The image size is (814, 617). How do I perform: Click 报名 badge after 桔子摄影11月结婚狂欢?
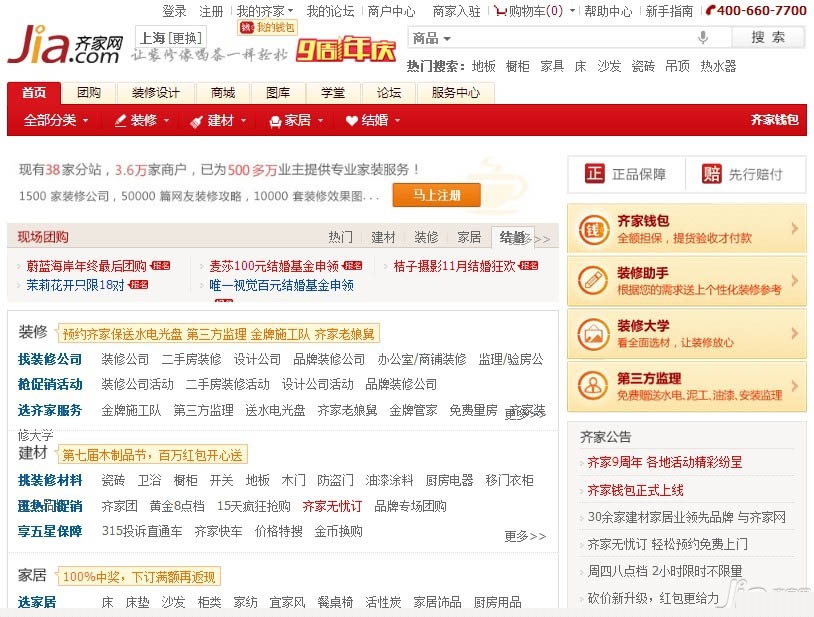click(528, 266)
